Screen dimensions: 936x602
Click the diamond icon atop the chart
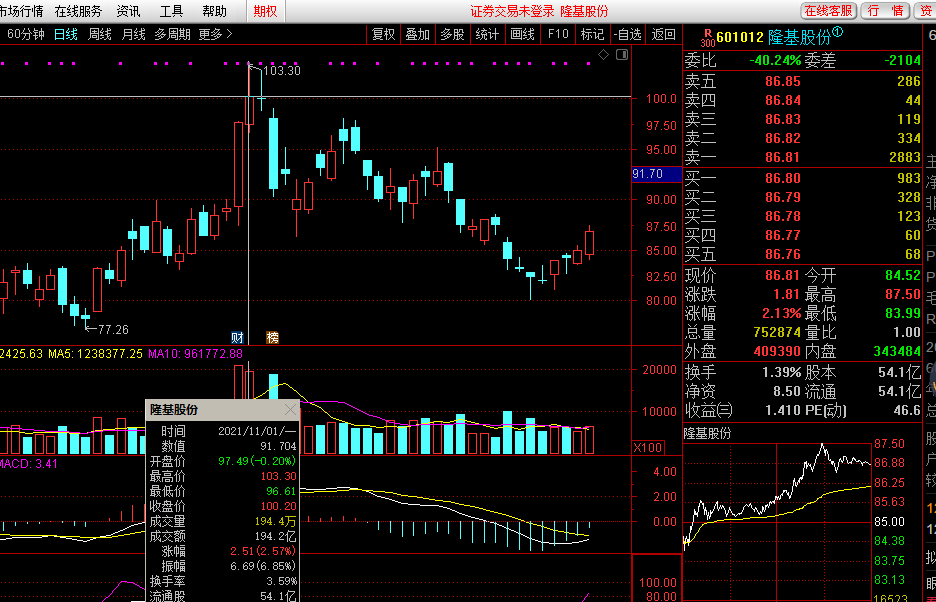[x=604, y=55]
